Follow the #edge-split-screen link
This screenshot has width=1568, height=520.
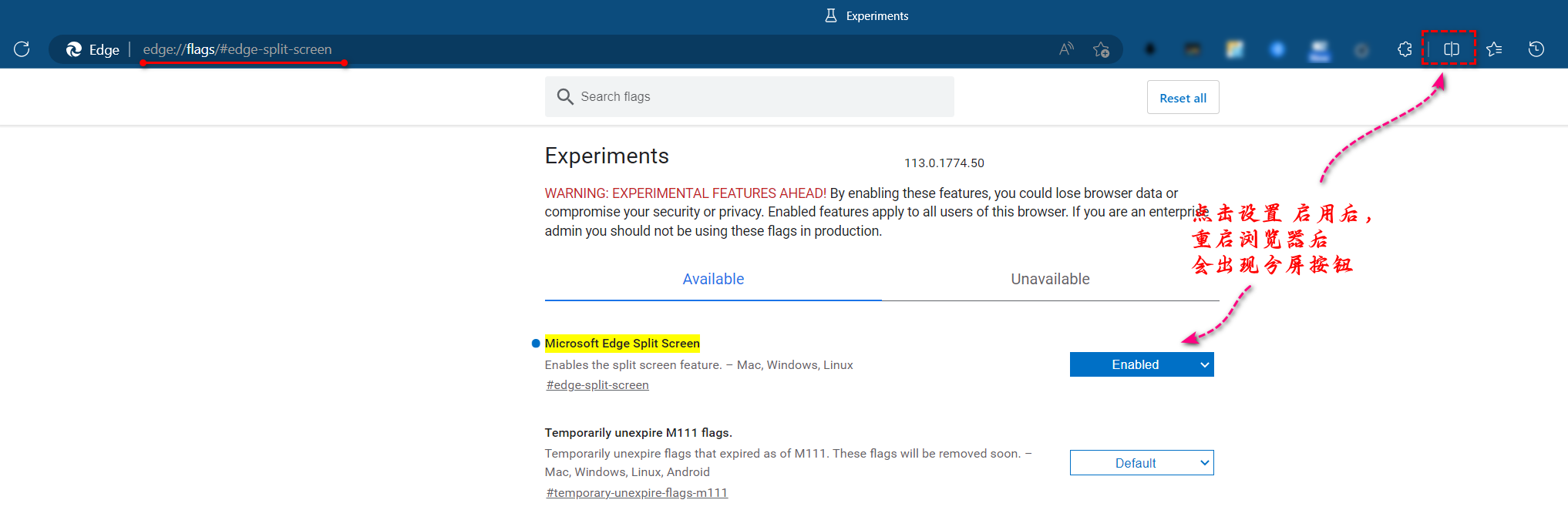pos(597,385)
